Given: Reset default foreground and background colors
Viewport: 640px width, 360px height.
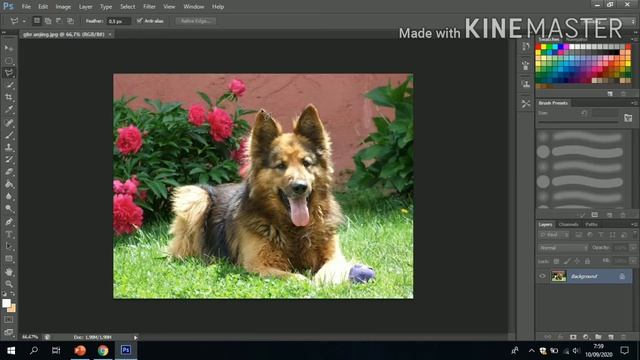Looking at the screenshot, I should tap(4, 293).
